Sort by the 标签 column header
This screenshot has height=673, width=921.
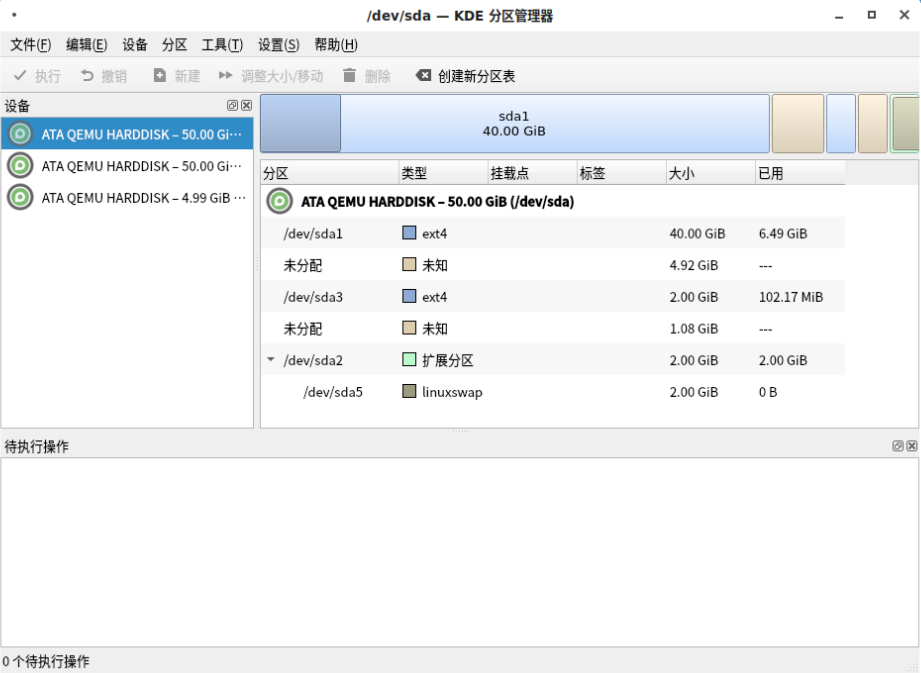pos(622,173)
